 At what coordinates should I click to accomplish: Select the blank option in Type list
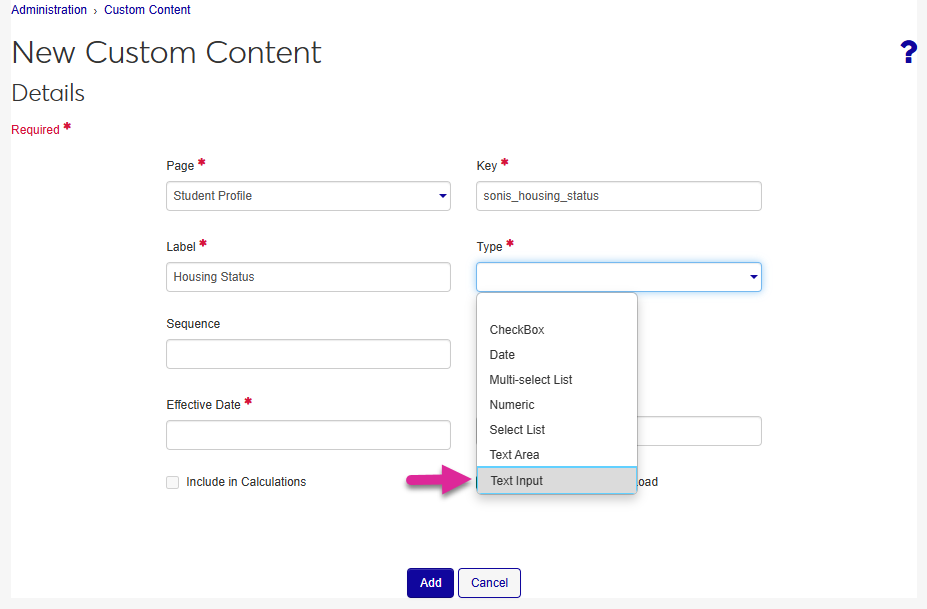point(556,307)
